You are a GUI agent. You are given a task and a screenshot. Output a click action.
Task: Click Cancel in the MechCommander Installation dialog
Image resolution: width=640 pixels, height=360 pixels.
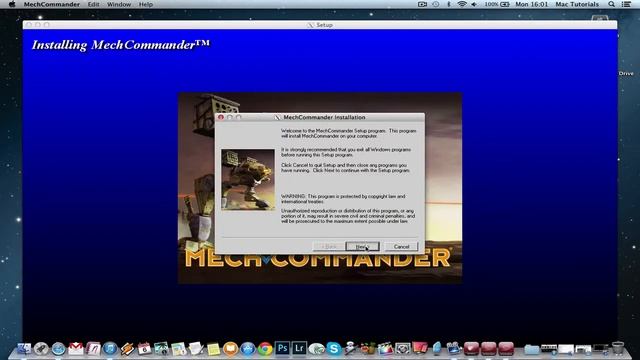(401, 247)
